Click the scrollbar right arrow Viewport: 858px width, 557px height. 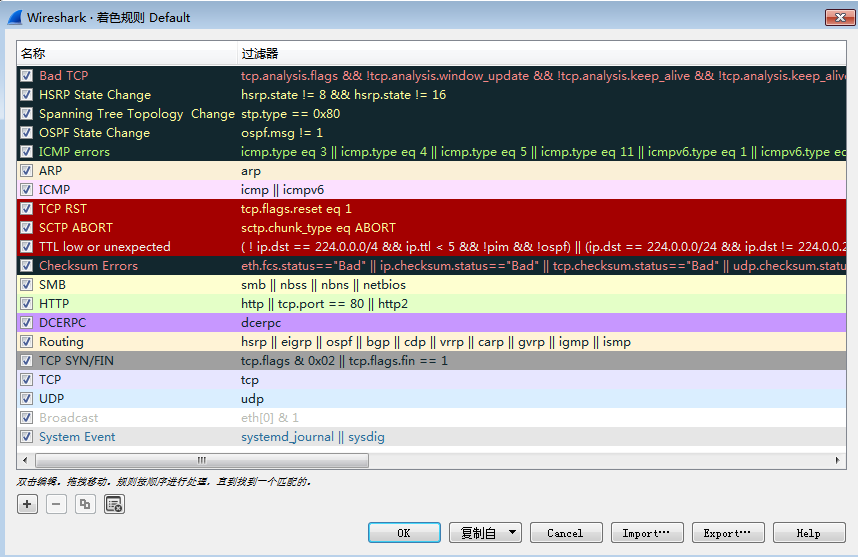pos(837,460)
